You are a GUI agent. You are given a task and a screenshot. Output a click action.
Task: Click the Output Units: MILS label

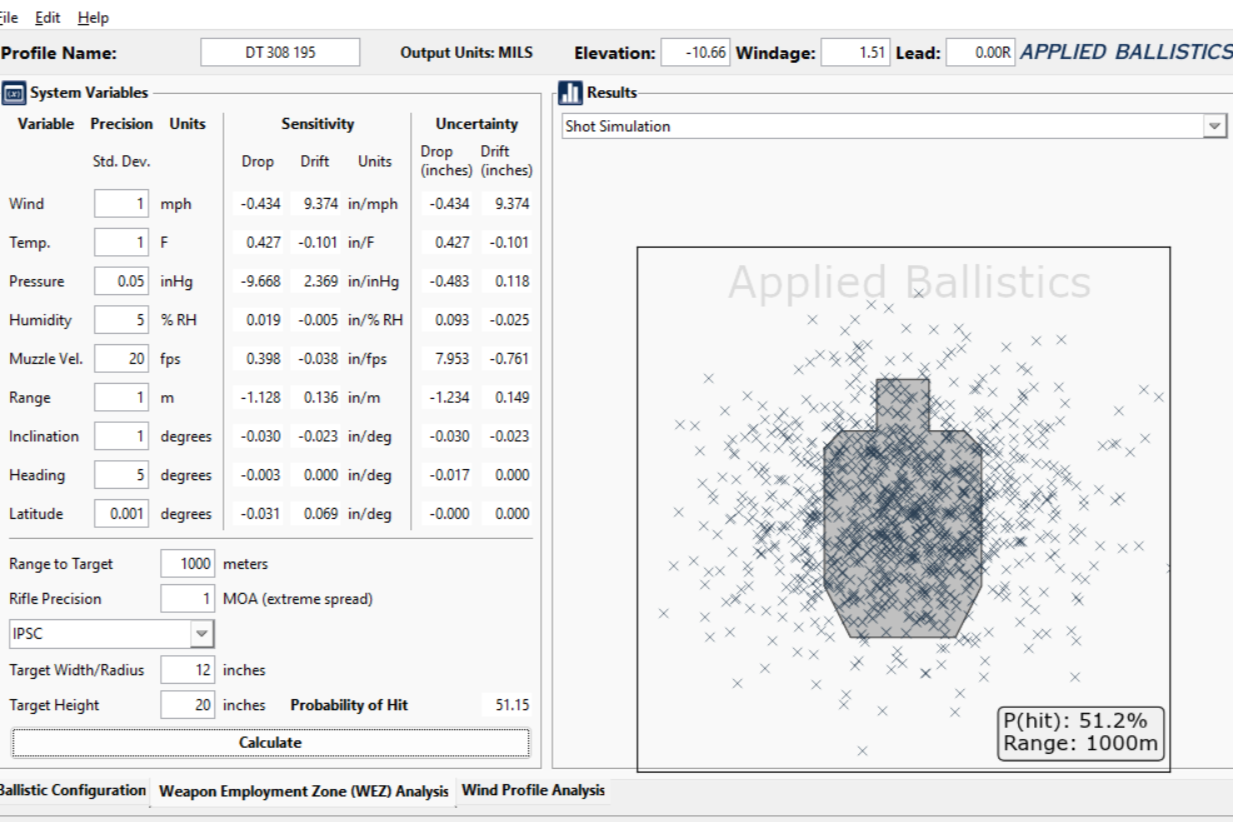[466, 53]
